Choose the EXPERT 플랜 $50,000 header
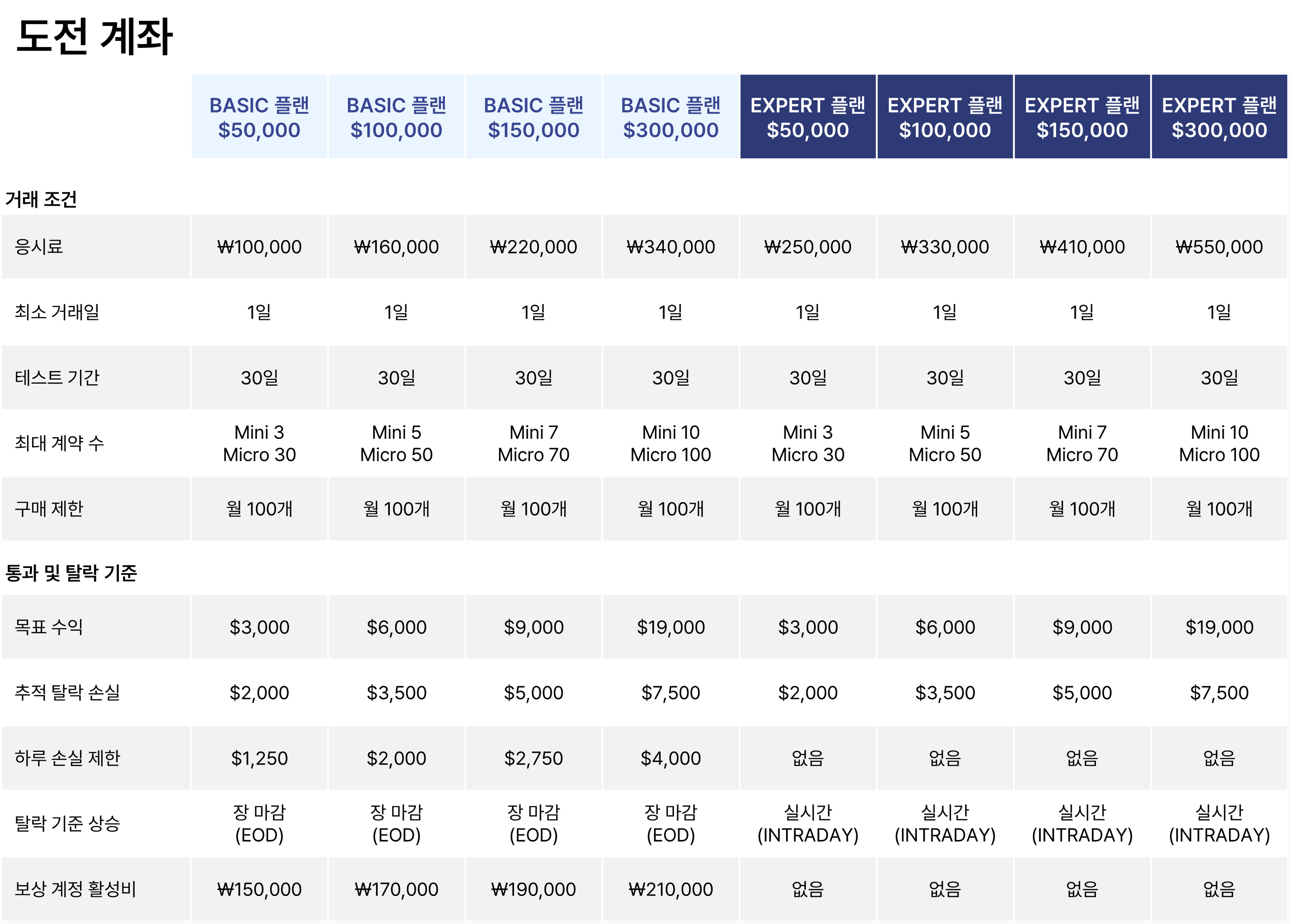This screenshot has width=1292, height=924. (x=808, y=117)
